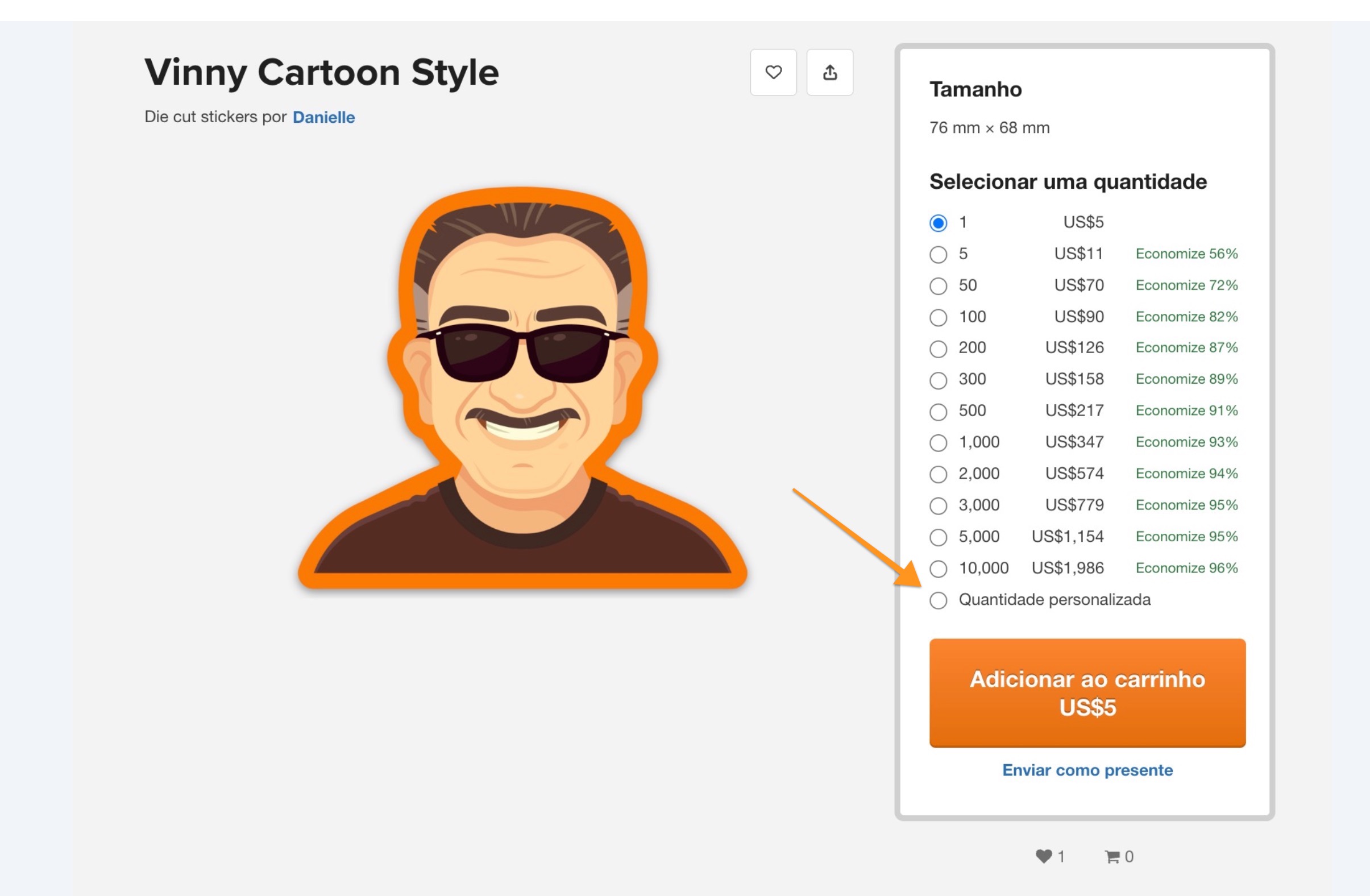Viewport: 1370px width, 896px height.
Task: Select quantity 1 radio button
Action: (x=939, y=223)
